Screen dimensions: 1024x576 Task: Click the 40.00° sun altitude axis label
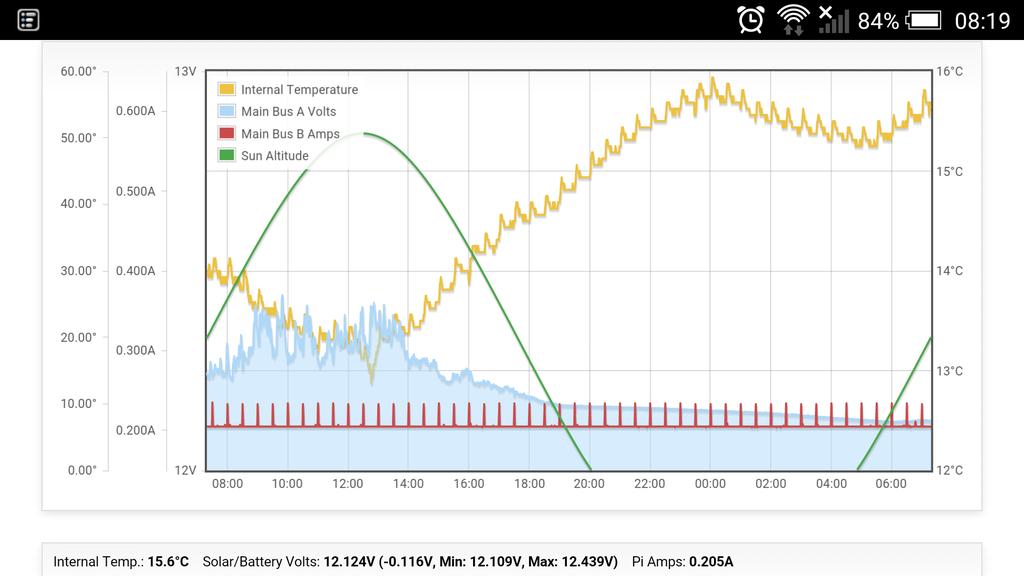pyautogui.click(x=78, y=204)
